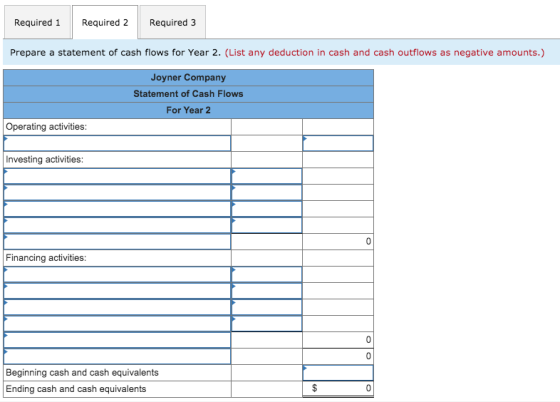This screenshot has width=560, height=402.
Task: Click the Investing activities: label
Action: coord(45,159)
